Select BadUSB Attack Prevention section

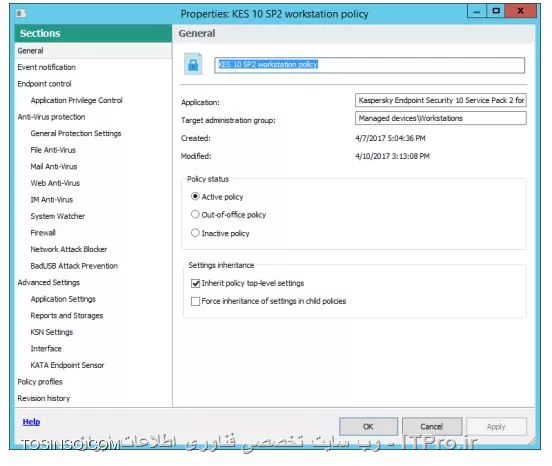[x=74, y=266]
